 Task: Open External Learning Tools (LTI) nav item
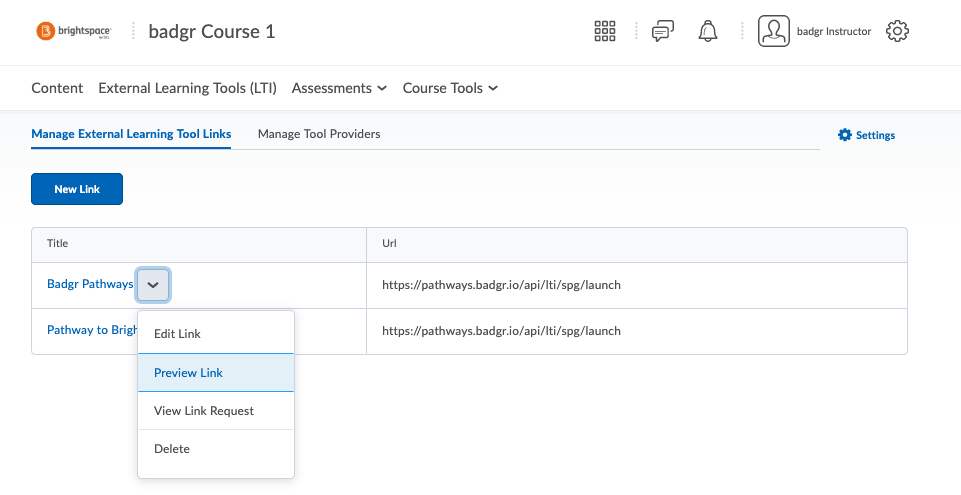point(188,88)
